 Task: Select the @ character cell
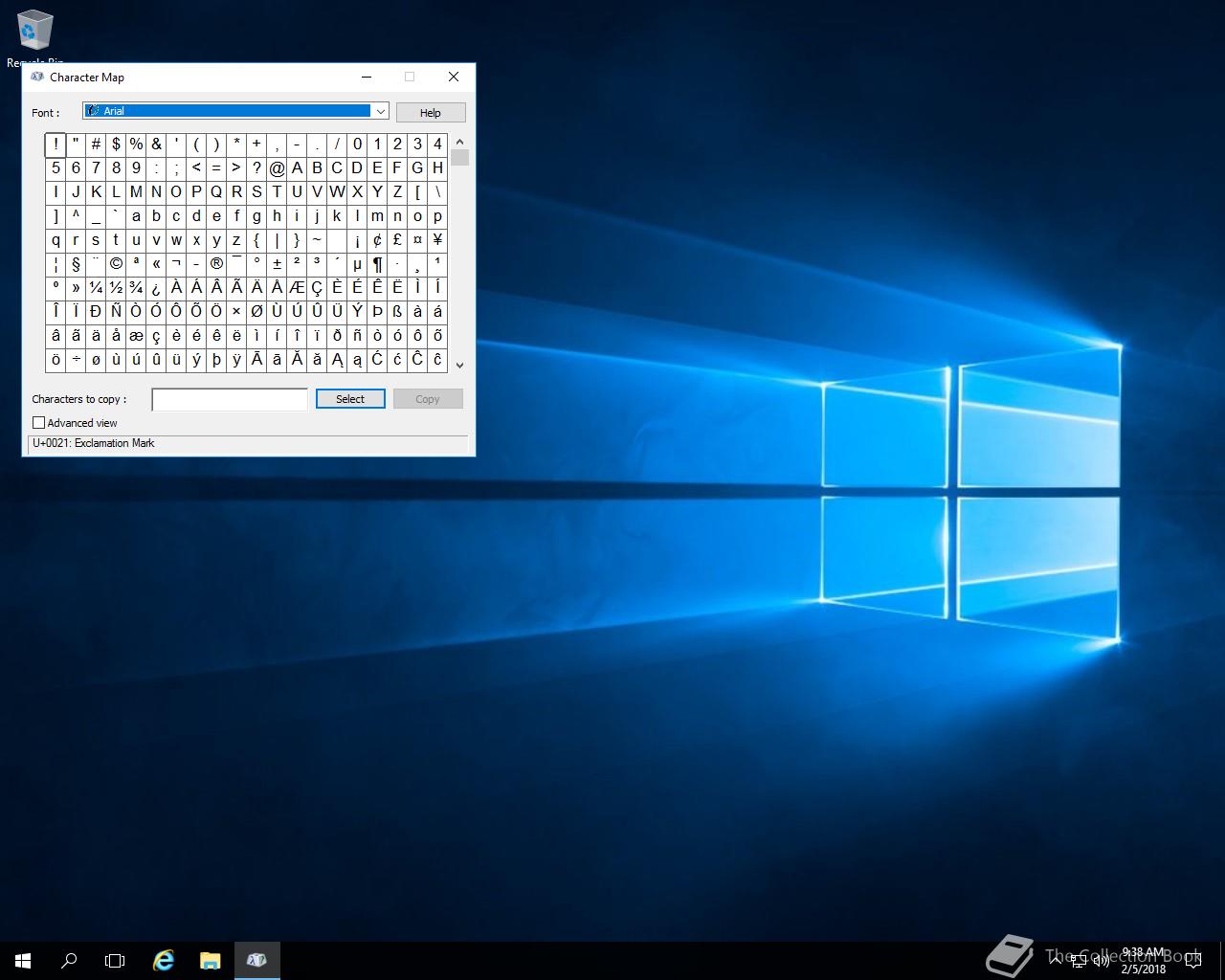tap(277, 168)
